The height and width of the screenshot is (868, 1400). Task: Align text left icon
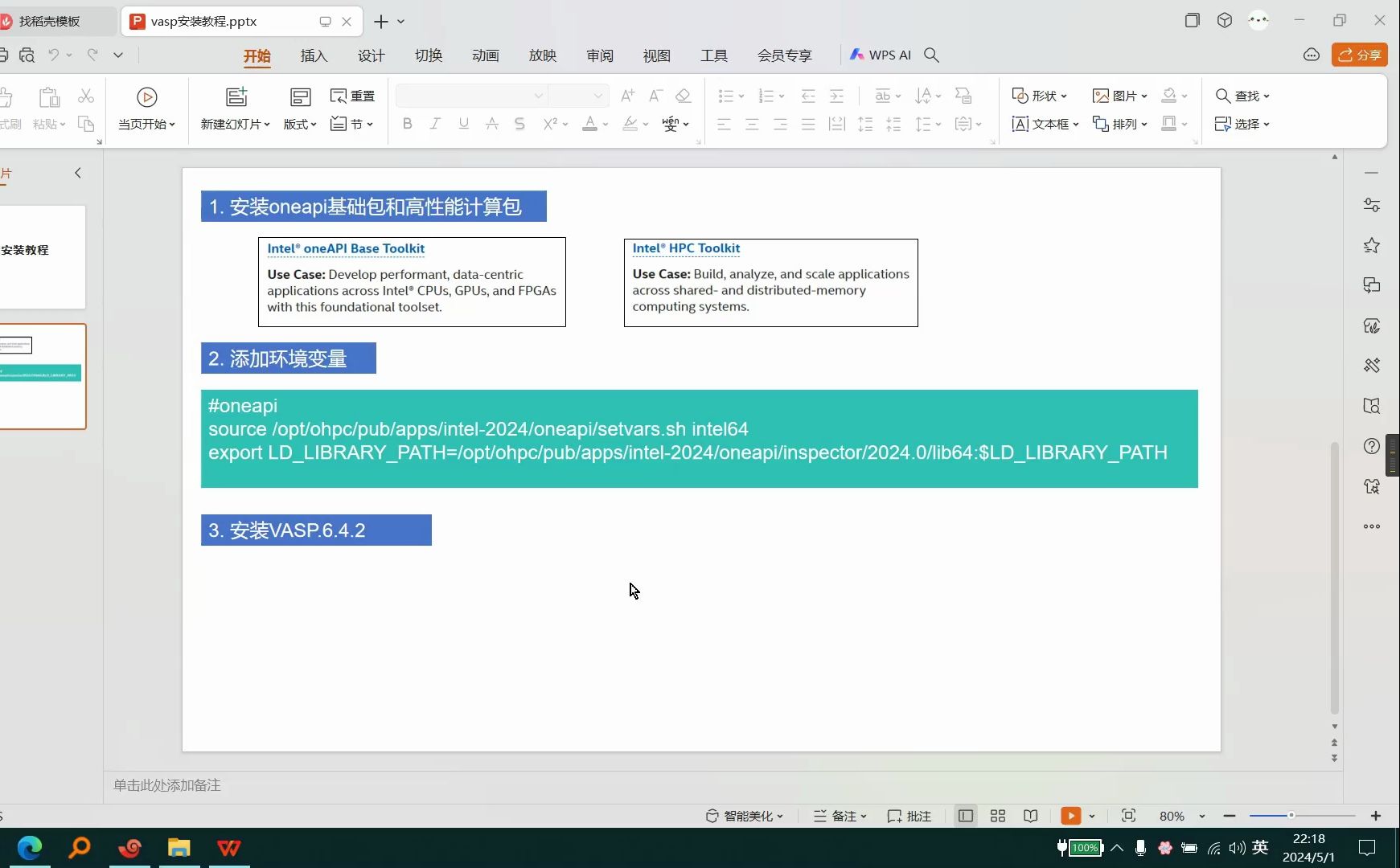tap(724, 124)
